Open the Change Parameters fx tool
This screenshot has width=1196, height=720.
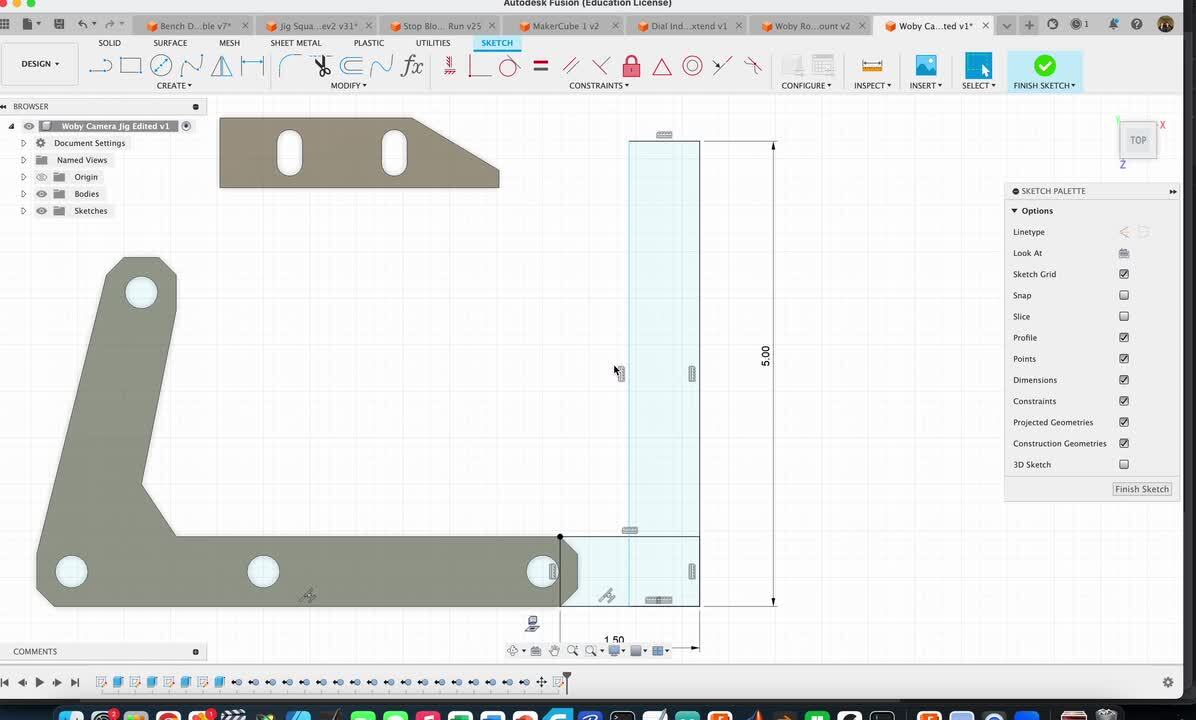pos(412,66)
